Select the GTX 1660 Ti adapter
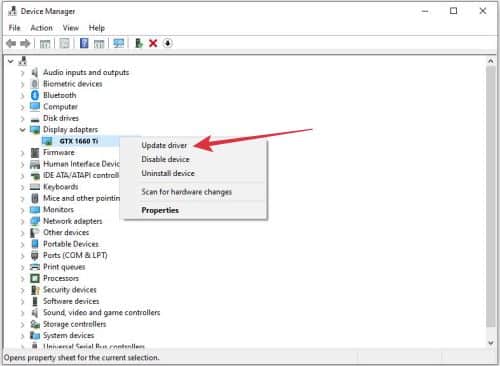The width and height of the screenshot is (500, 366). click(x=79, y=141)
